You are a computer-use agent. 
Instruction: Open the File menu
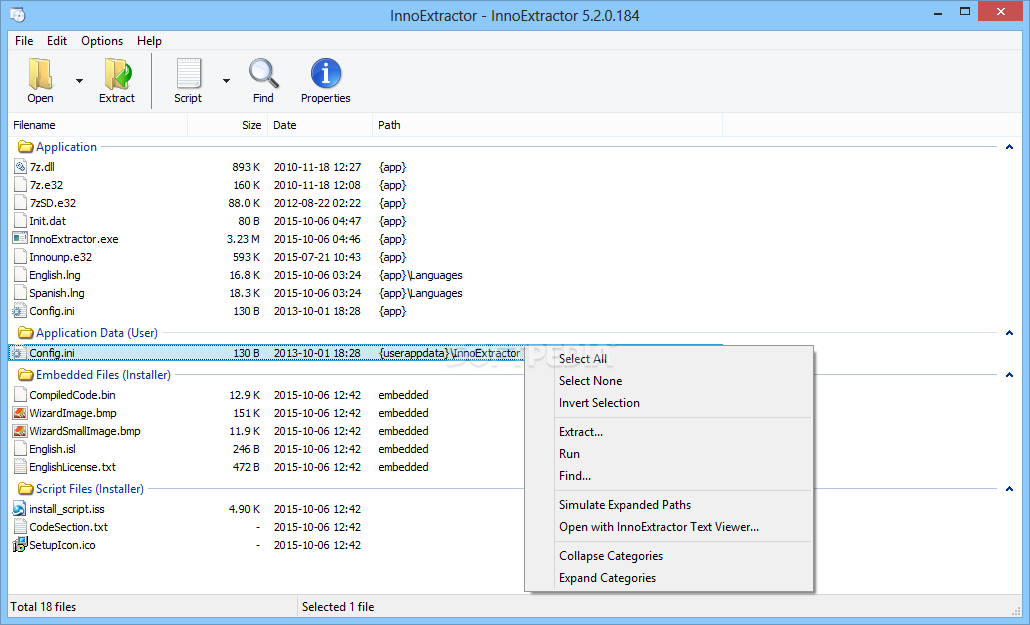pos(24,41)
